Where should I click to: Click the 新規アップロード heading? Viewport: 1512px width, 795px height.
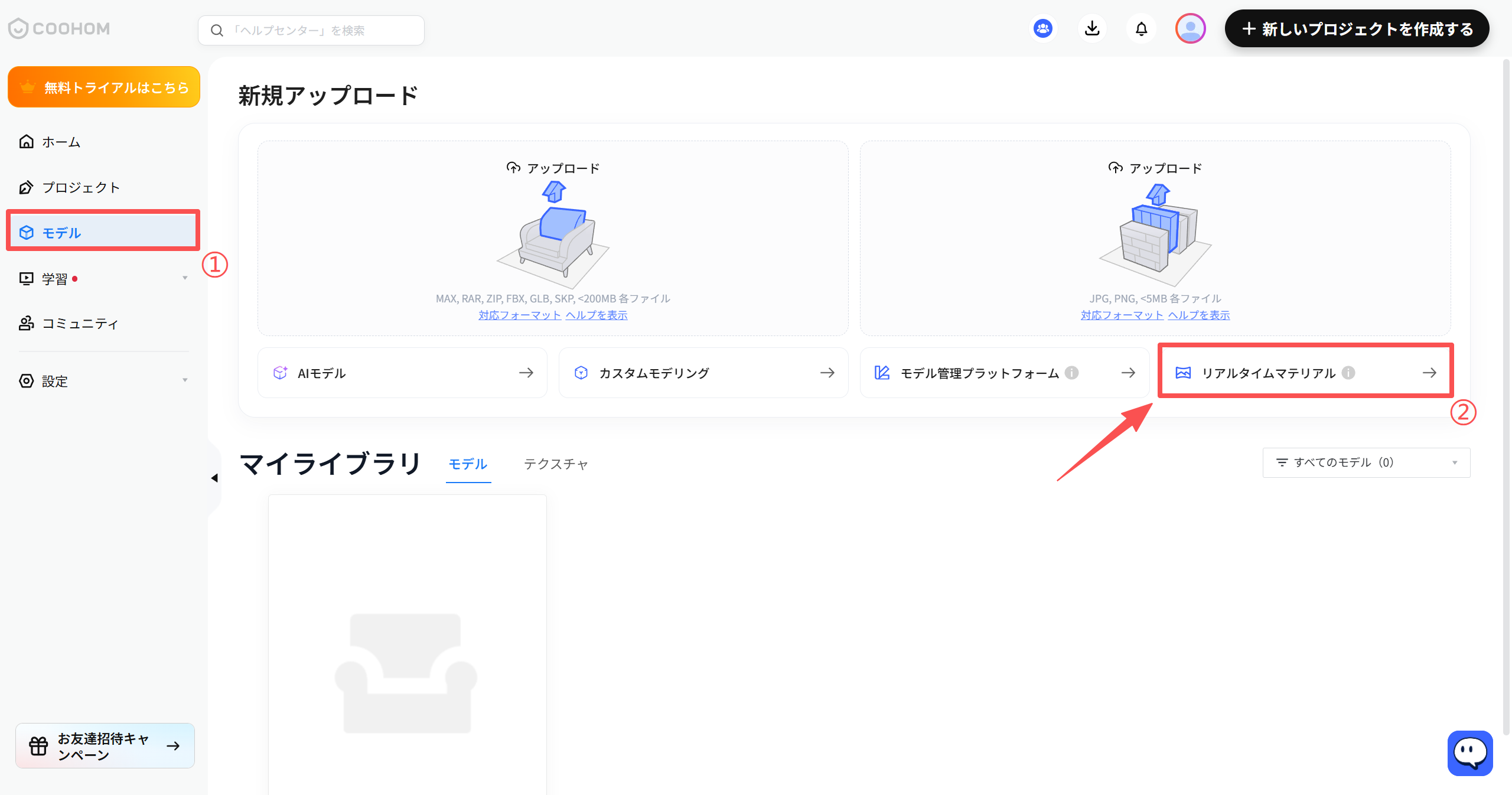328,95
